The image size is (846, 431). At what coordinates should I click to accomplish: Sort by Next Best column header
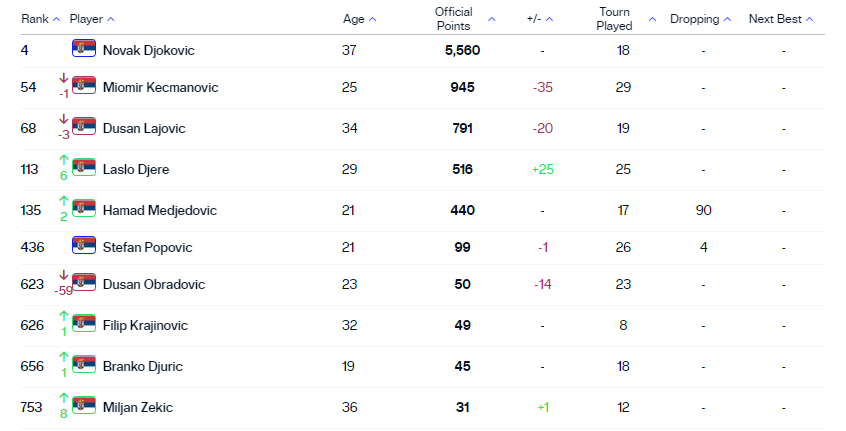[781, 19]
